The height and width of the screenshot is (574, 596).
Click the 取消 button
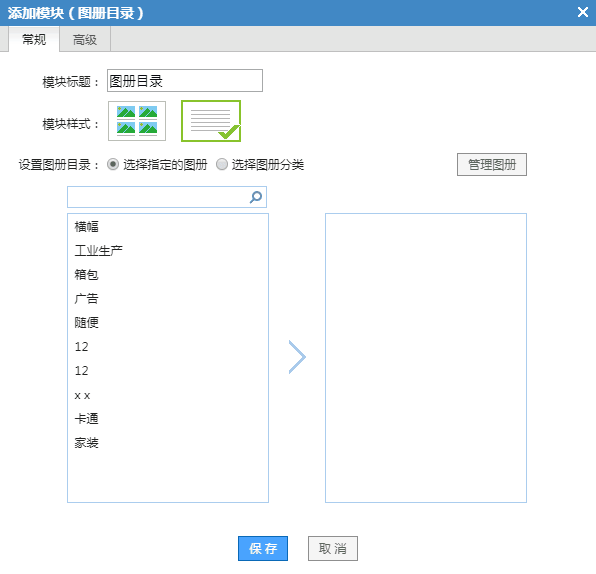333,548
